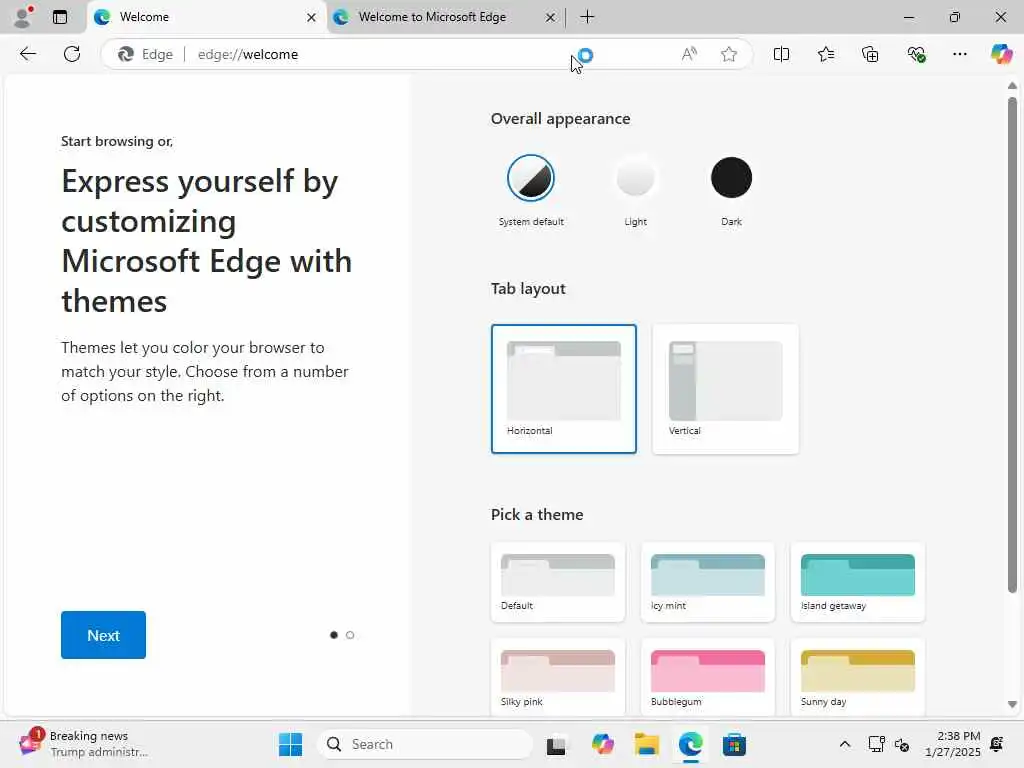
Task: Open Copilot from the taskbar
Action: 603,744
